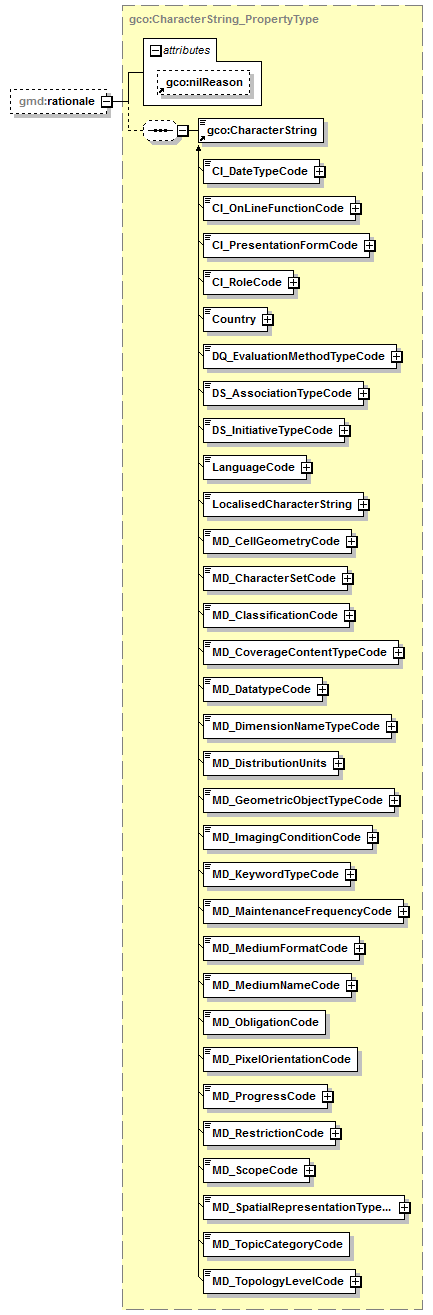Select the MD_DatatypeCode element box
This screenshot has width=433, height=1315.
point(263,690)
